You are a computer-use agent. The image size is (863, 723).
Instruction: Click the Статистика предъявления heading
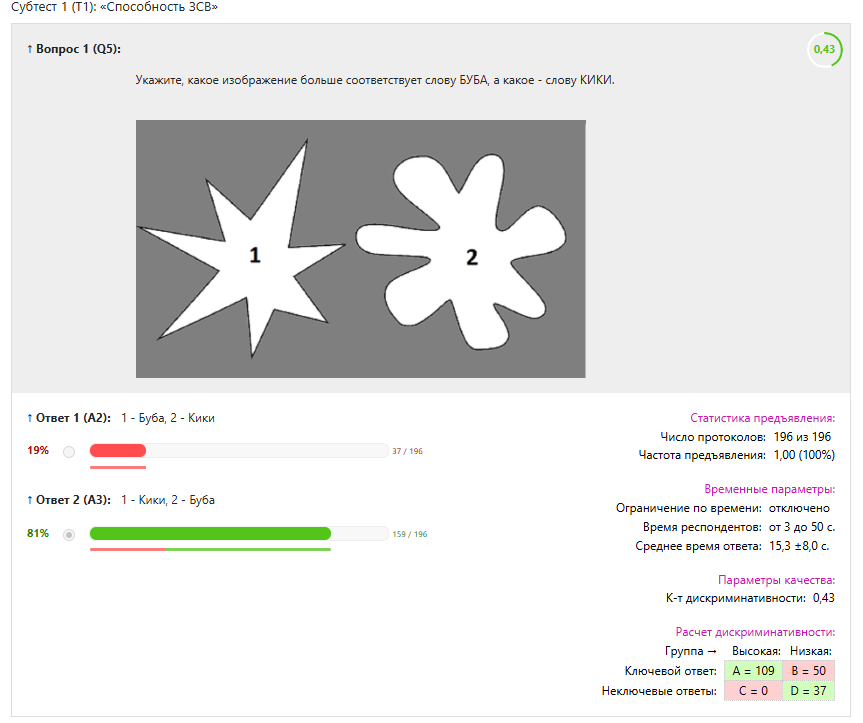(762, 418)
